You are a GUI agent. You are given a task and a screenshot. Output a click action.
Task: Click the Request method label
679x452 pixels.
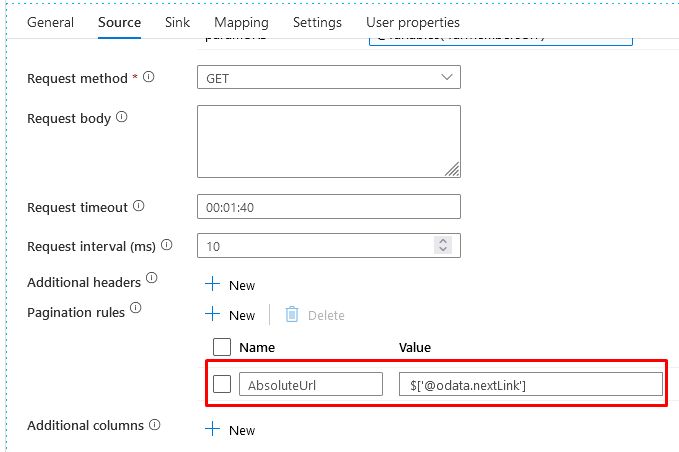pos(77,78)
